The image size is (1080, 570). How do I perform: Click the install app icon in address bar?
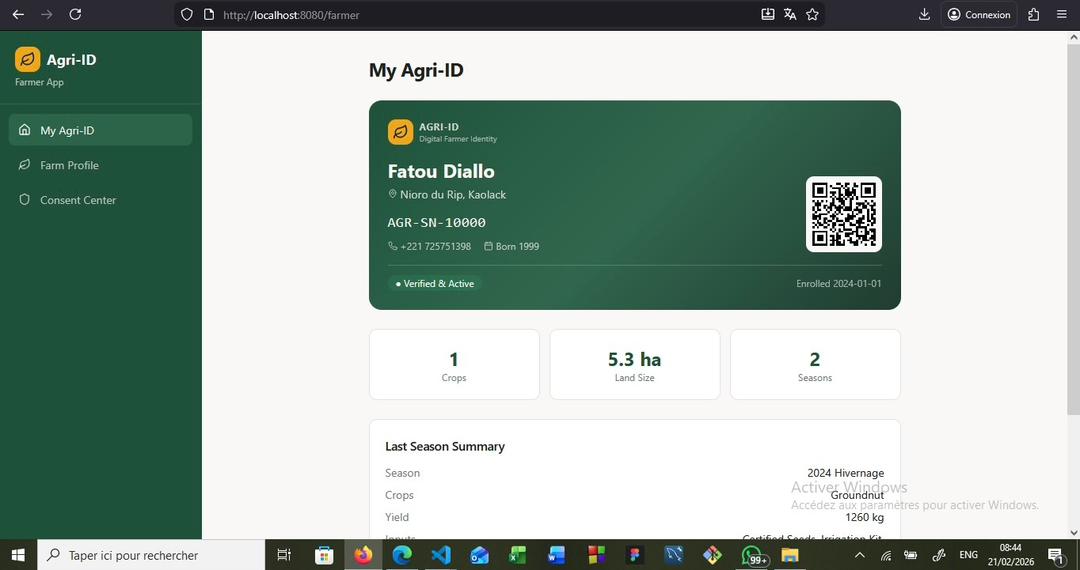coord(768,14)
